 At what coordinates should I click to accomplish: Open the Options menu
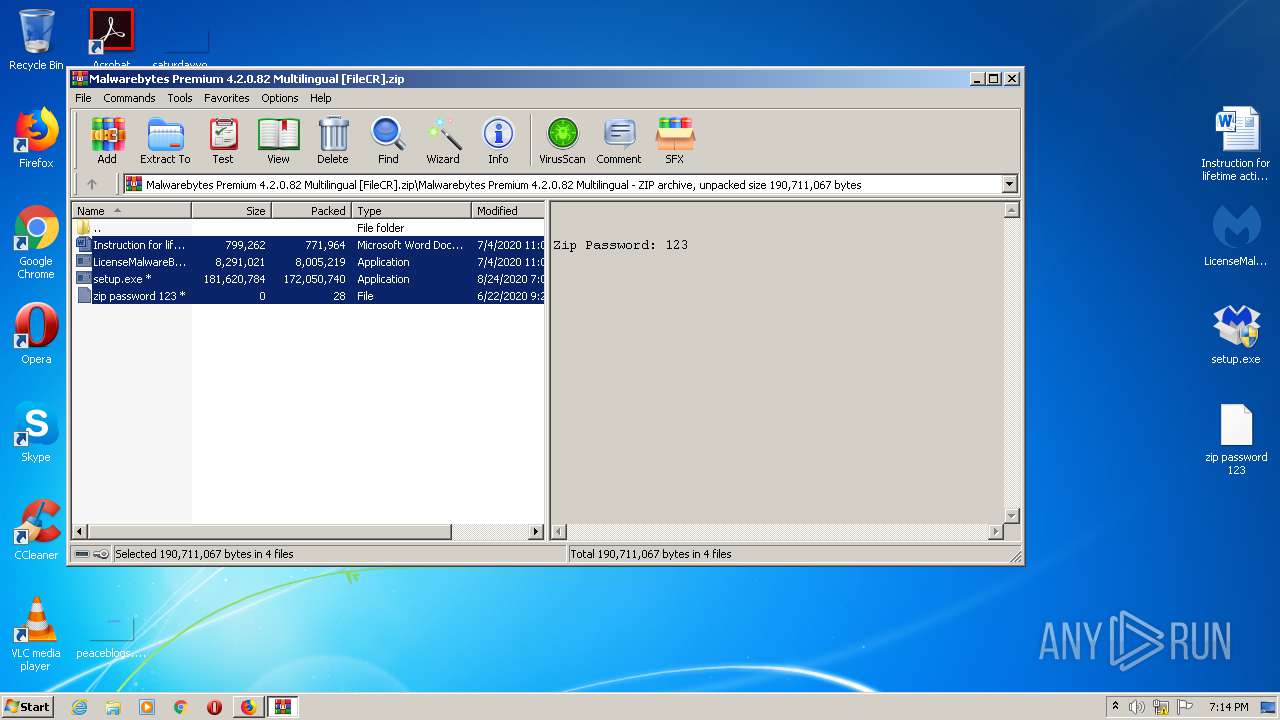coord(280,98)
